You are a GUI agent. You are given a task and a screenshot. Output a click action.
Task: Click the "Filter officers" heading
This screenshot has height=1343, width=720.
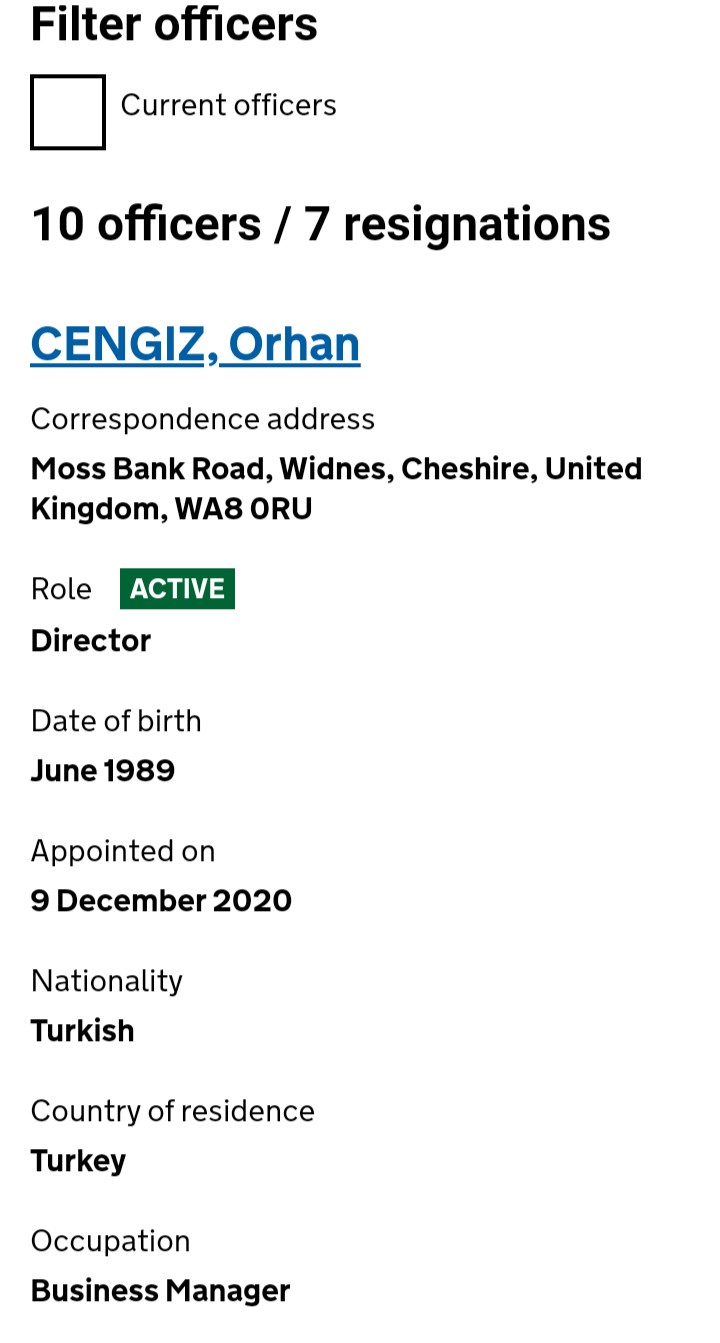[x=174, y=24]
